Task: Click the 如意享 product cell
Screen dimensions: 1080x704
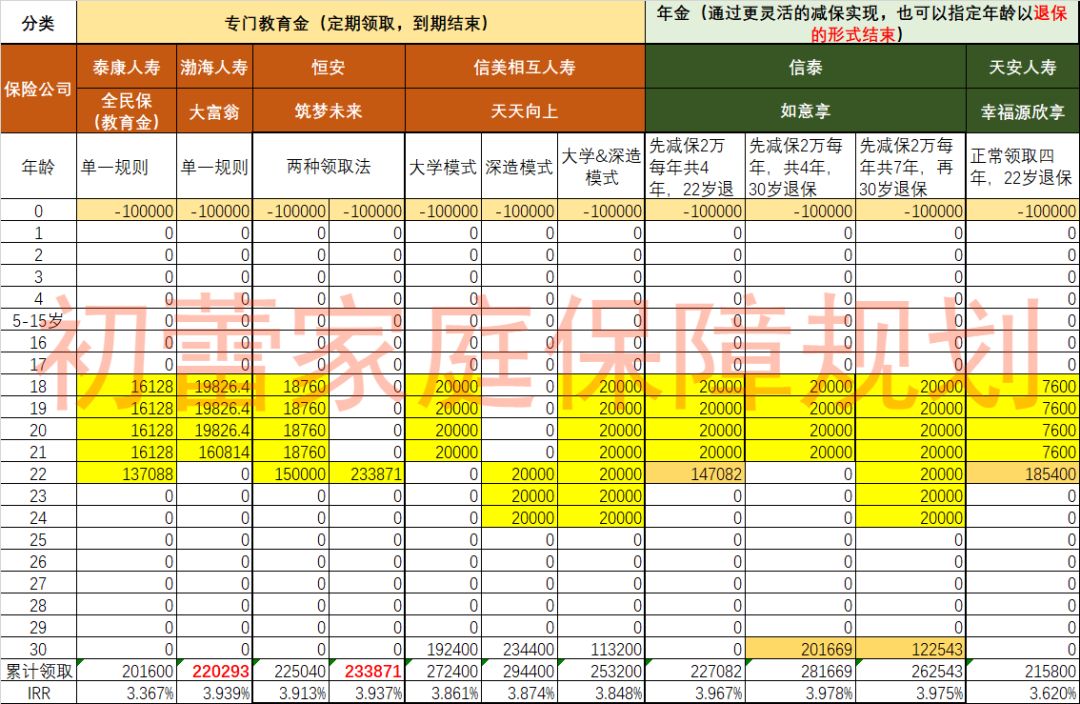Action: (x=806, y=111)
